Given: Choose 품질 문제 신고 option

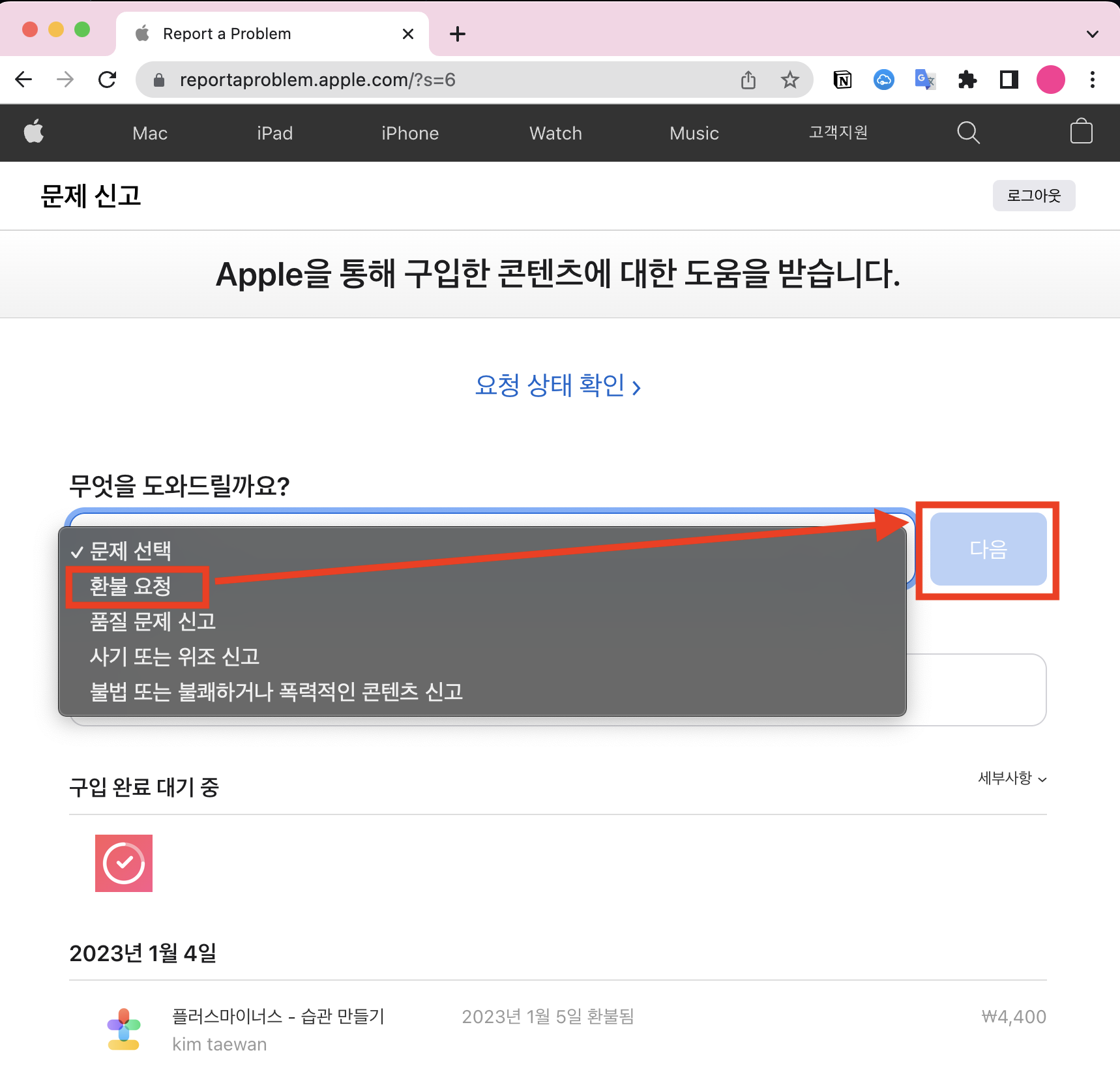Looking at the screenshot, I should 482,621.
